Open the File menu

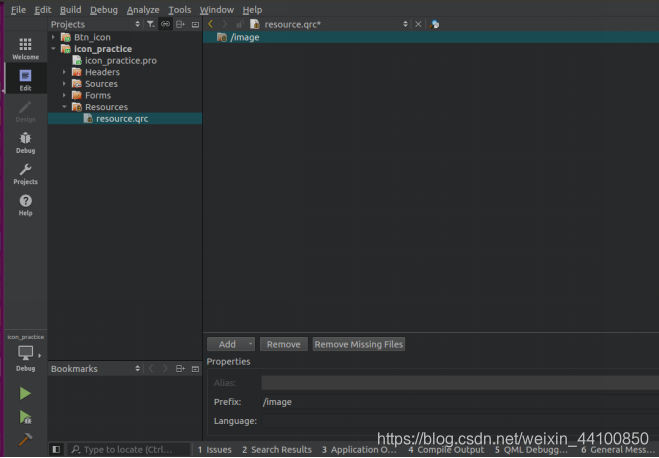click(x=18, y=10)
